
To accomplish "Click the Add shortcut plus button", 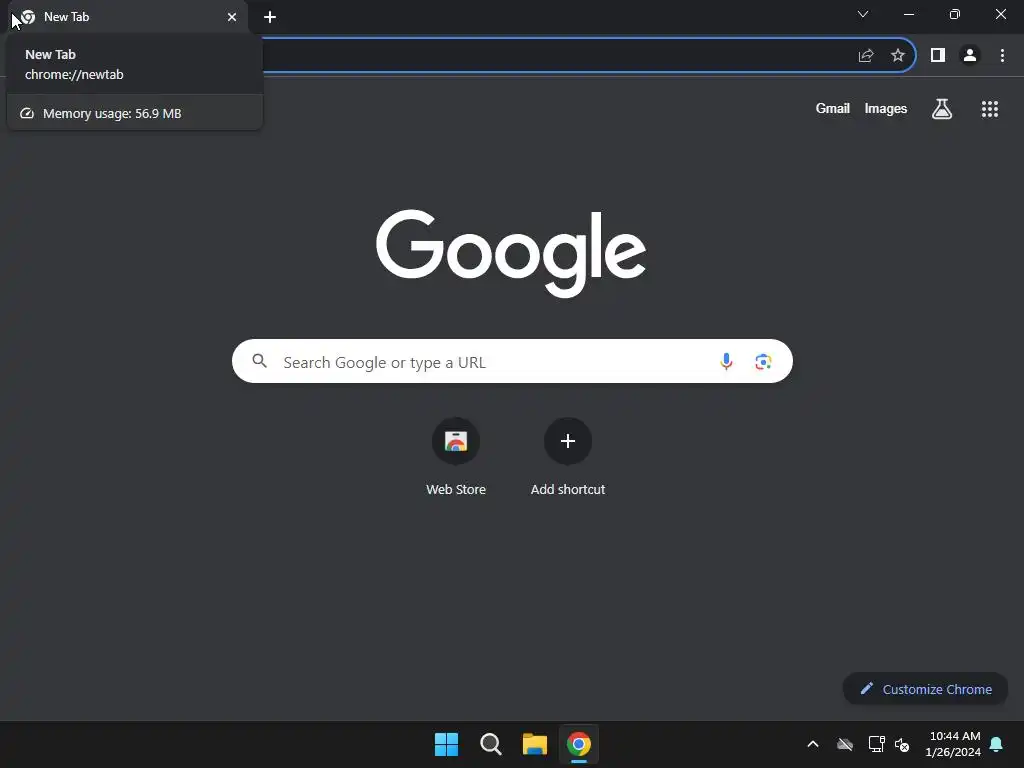I will [x=568, y=441].
